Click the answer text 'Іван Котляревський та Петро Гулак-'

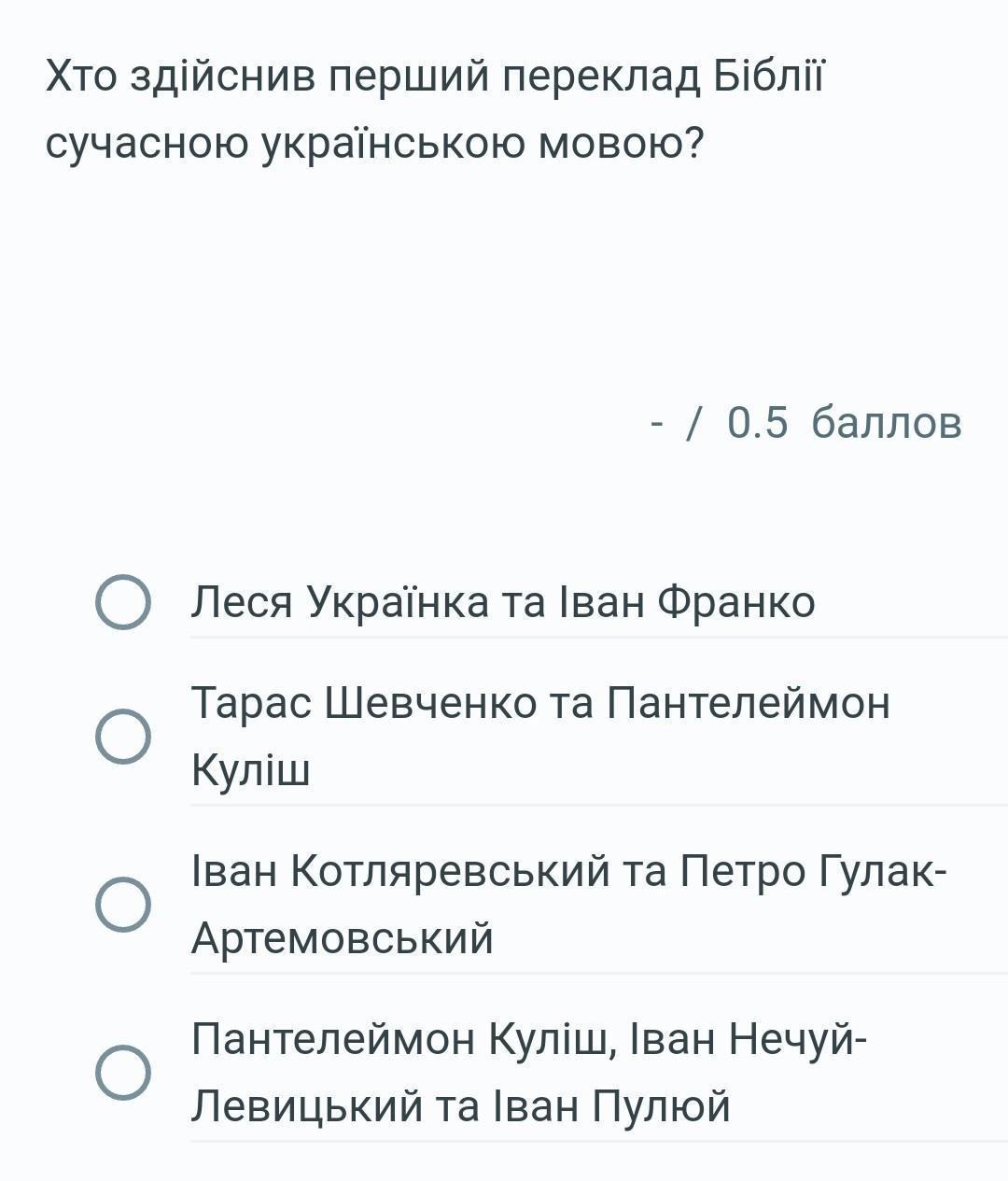[568, 870]
